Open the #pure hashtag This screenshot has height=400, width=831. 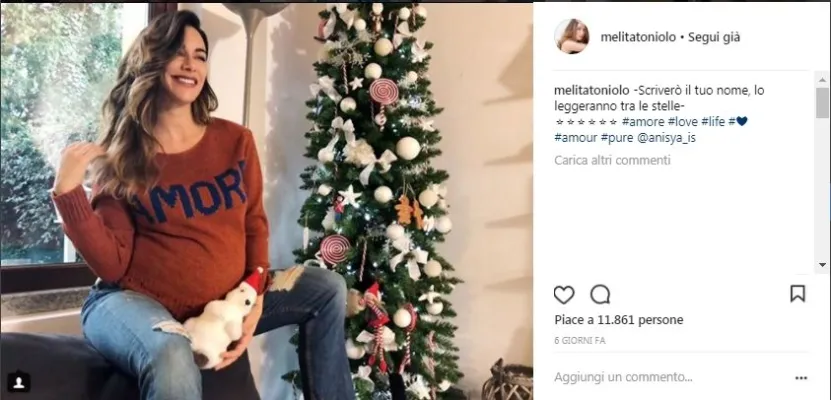615,138
